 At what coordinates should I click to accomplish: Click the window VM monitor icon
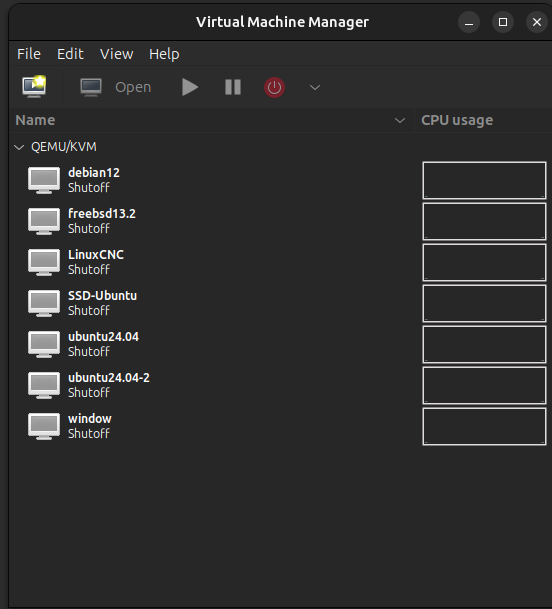(x=44, y=426)
